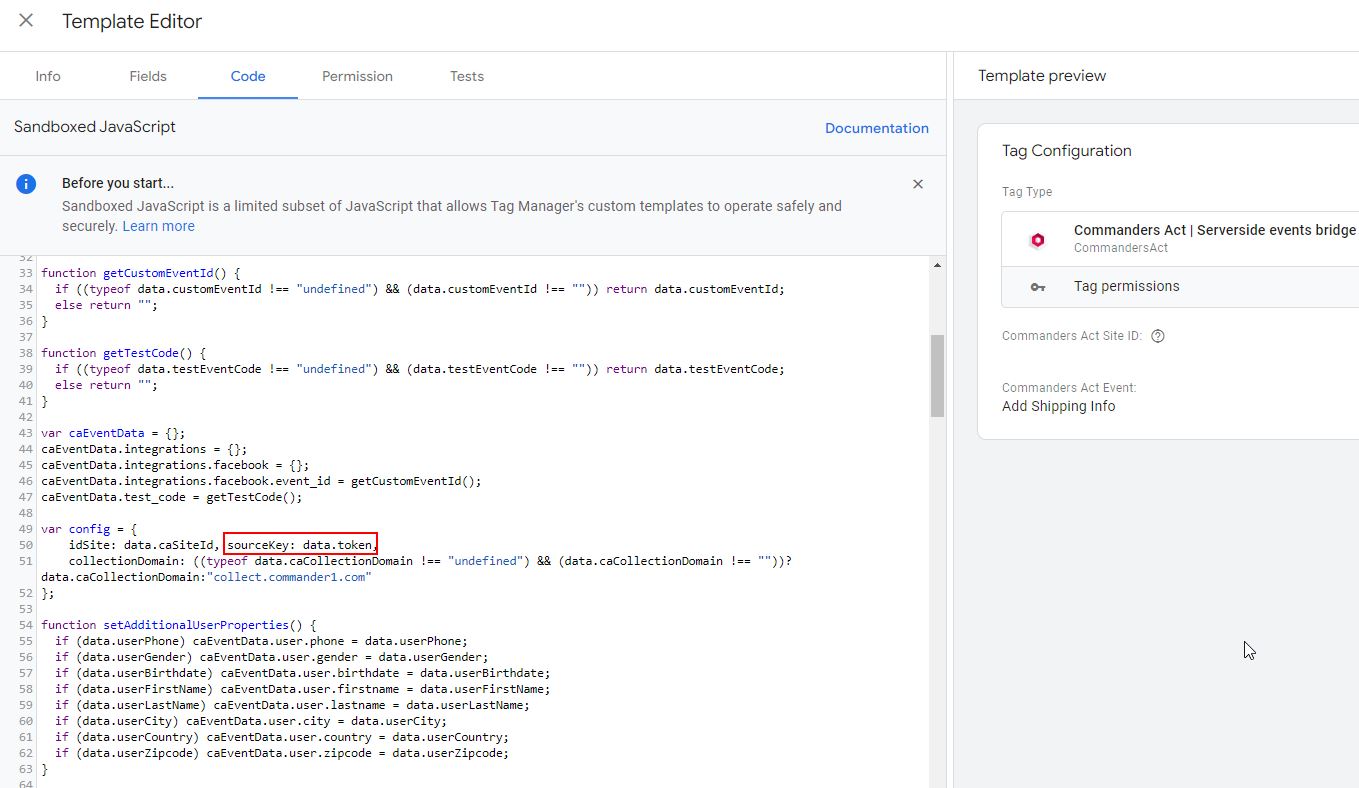The image size is (1359, 788).
Task: Click the 'function setAdditionalUserProperties()' line
Action: [x=179, y=625]
